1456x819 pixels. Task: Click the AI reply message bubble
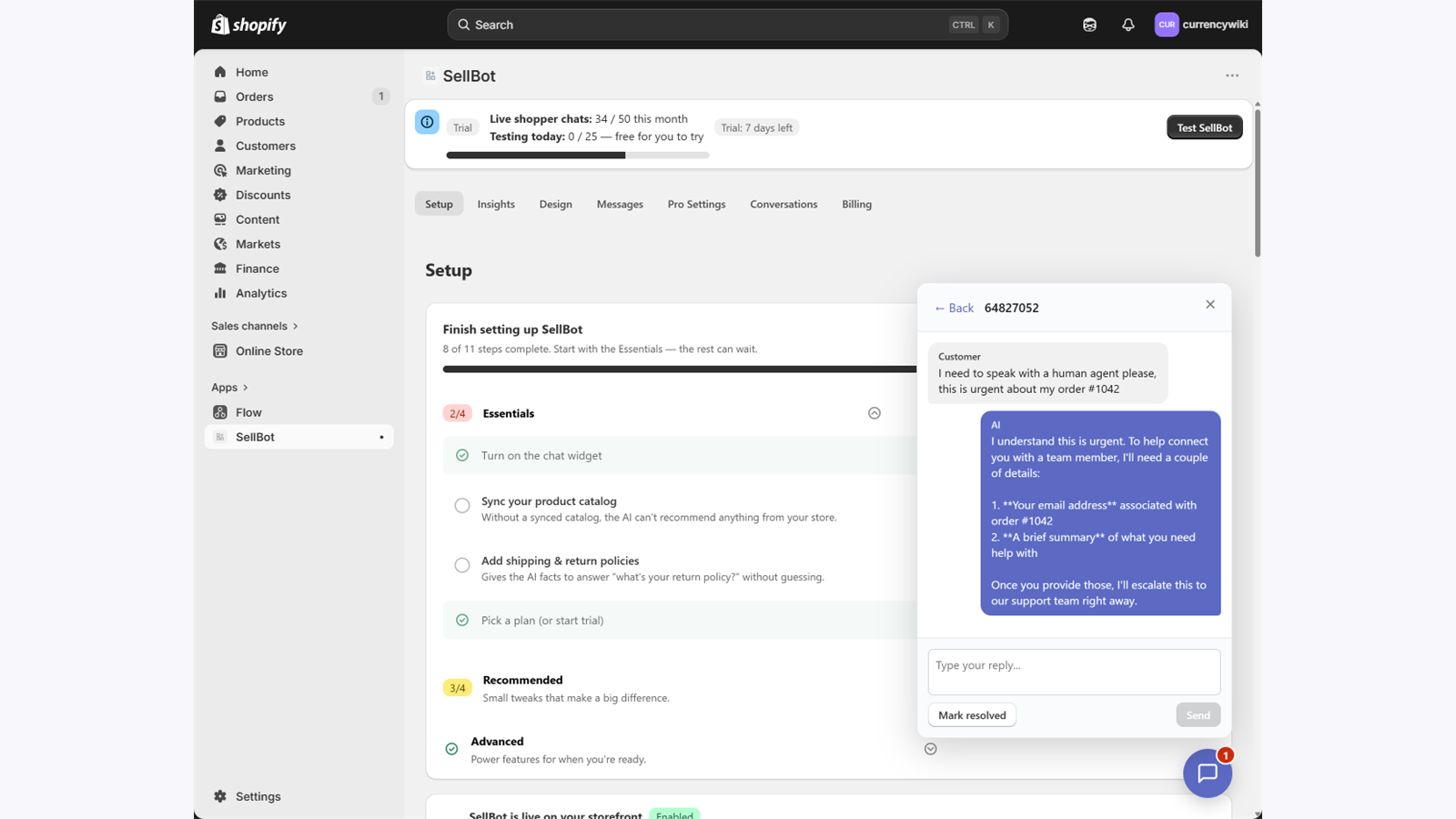click(1100, 513)
